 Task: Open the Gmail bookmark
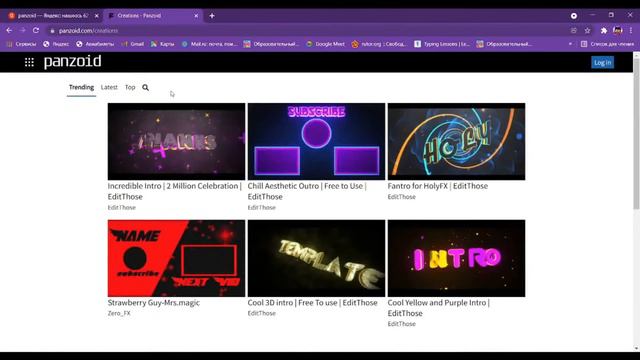click(133, 44)
